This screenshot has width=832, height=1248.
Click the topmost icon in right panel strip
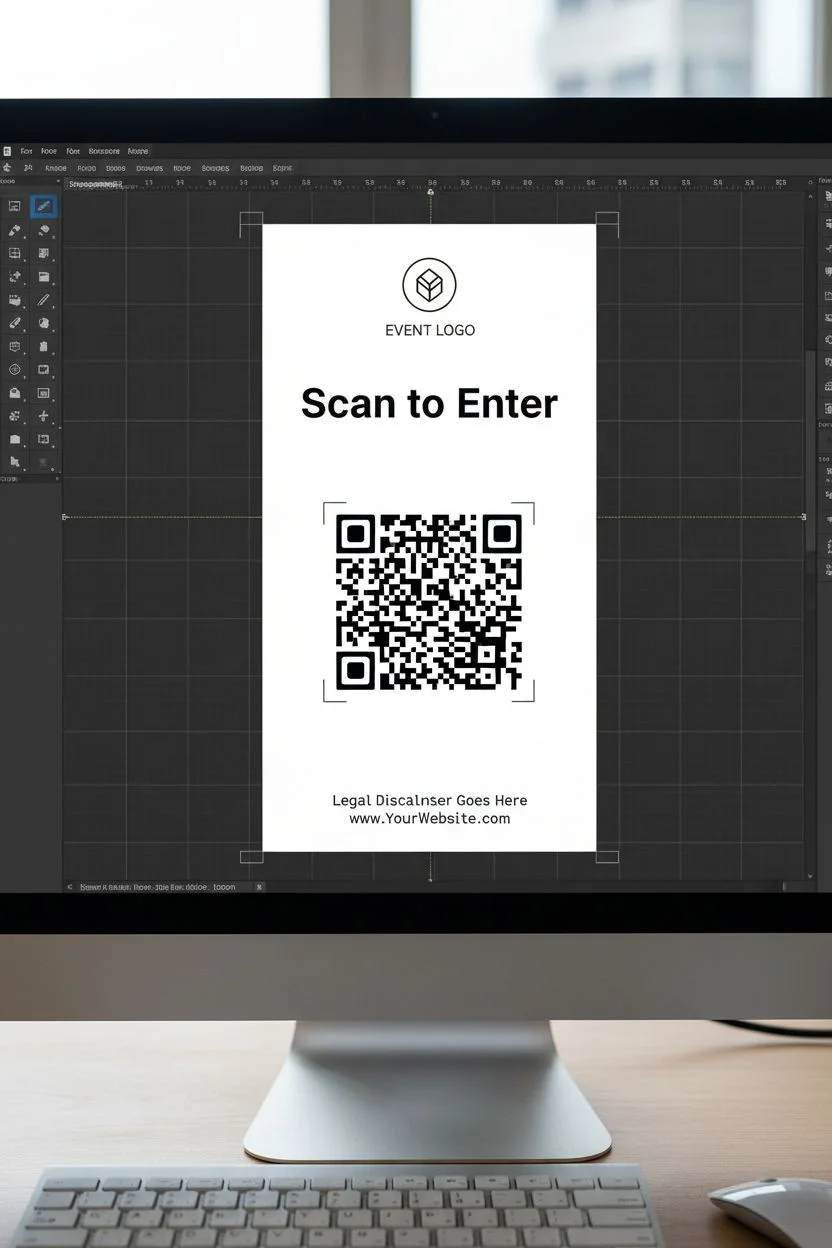click(825, 198)
